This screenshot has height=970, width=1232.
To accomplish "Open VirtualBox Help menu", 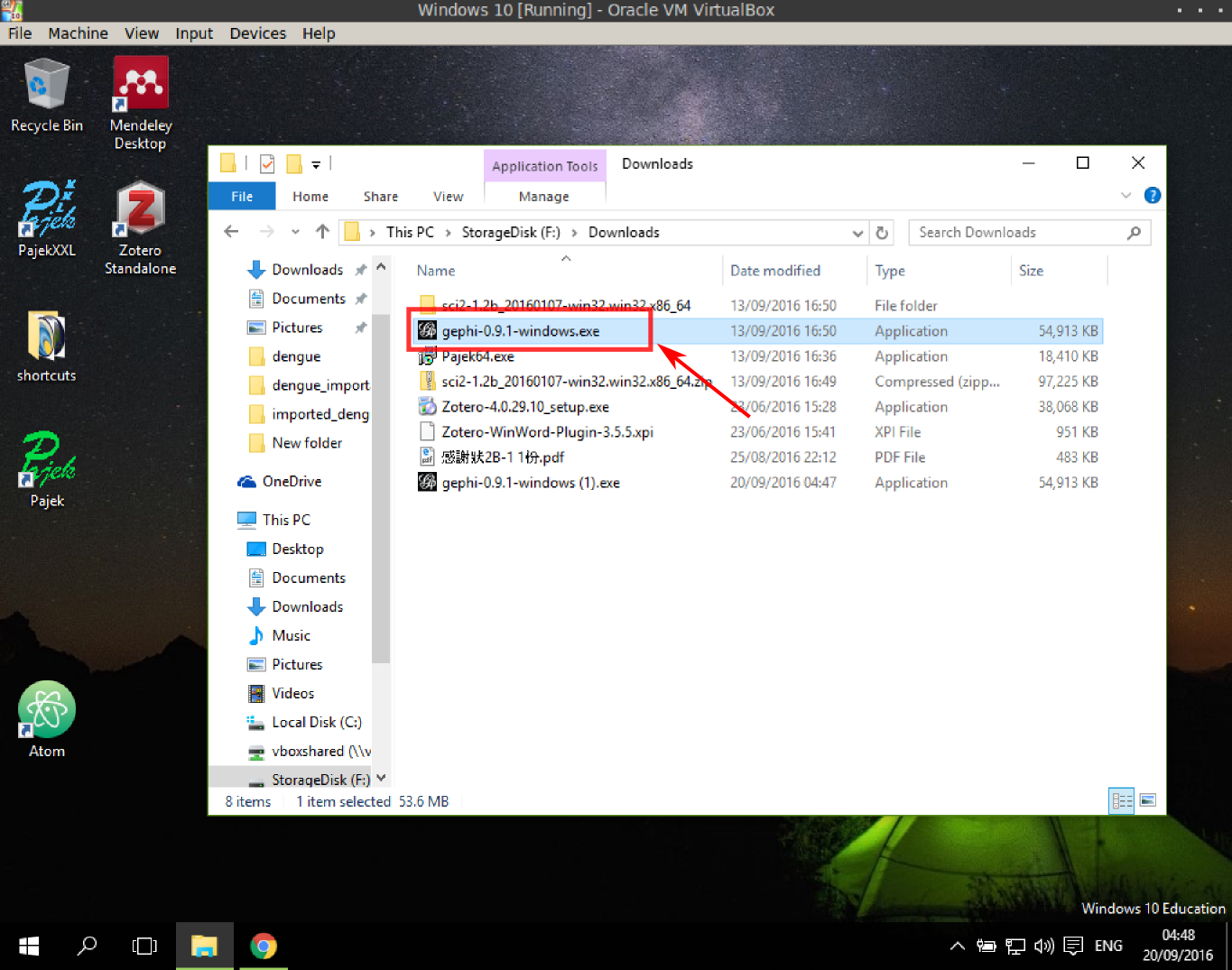I will (x=319, y=33).
